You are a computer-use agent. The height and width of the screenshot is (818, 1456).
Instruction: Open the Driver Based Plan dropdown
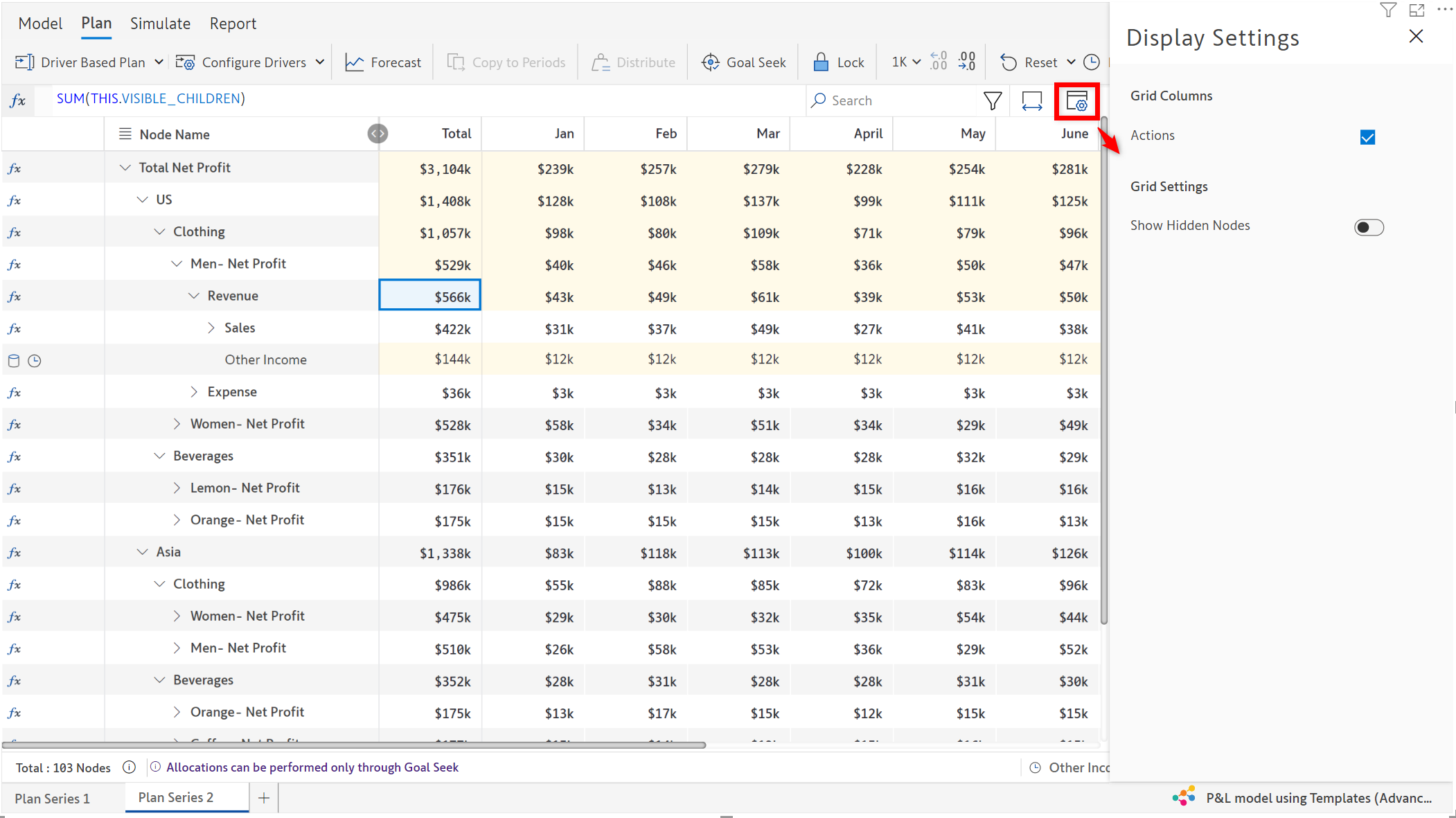coord(159,62)
